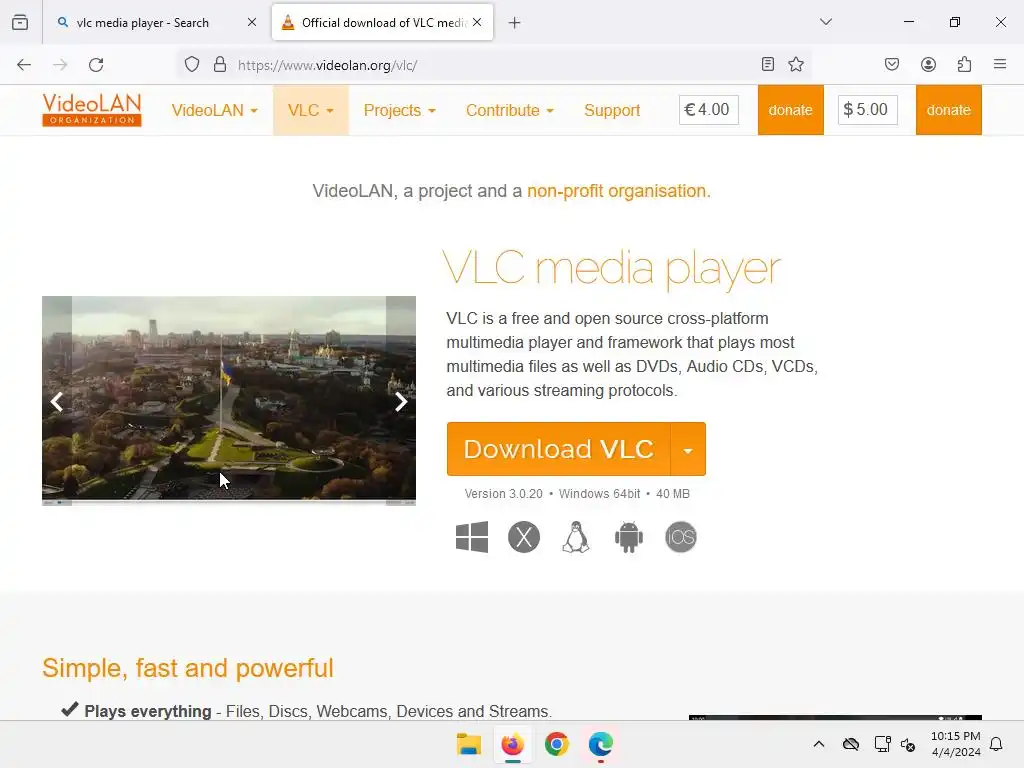The width and height of the screenshot is (1024, 768).
Task: Open the Save to Pocket icon
Action: click(891, 64)
